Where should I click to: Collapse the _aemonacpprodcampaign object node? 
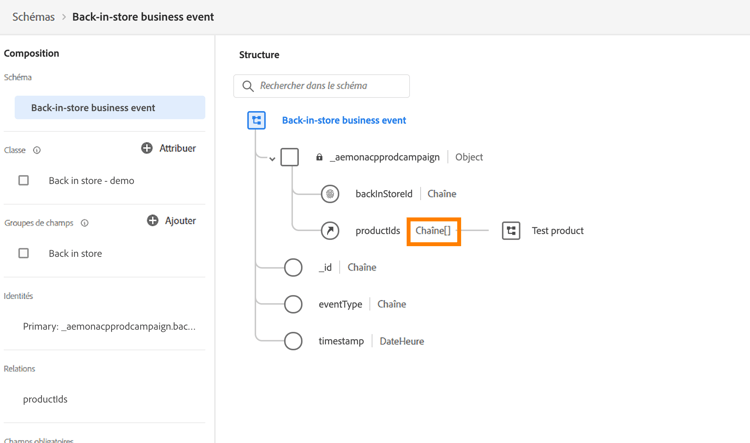click(272, 158)
